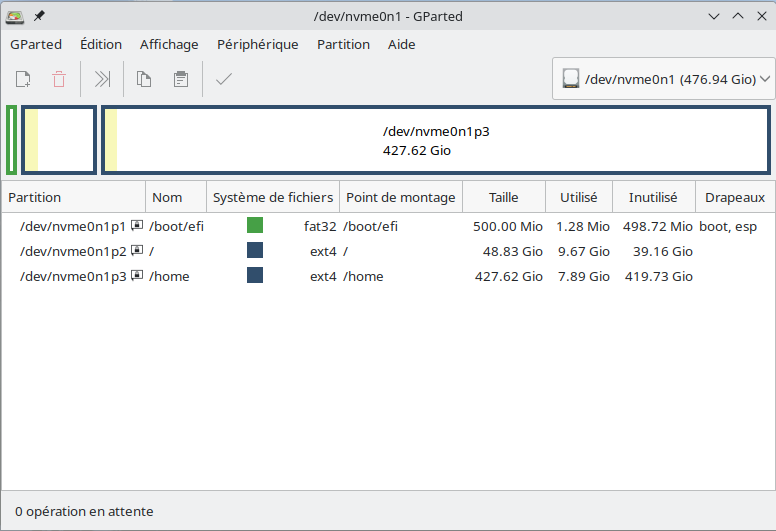
Task: Select the /dev/nvme0n1p3 427.62 Gio graphic block
Action: 436,140
